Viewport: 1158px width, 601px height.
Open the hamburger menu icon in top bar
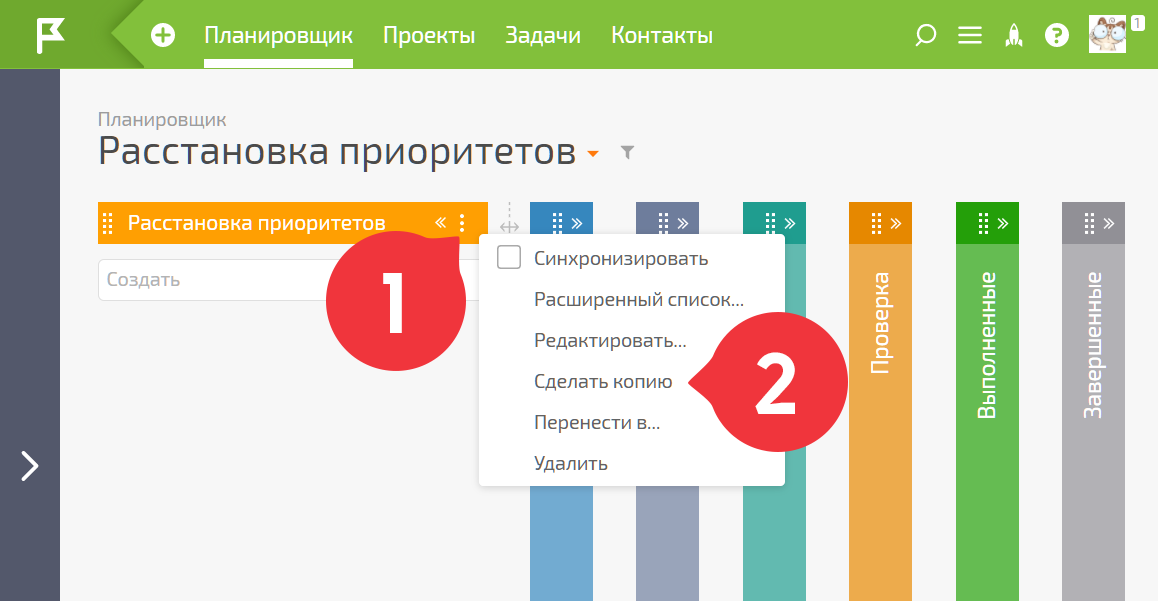click(970, 35)
